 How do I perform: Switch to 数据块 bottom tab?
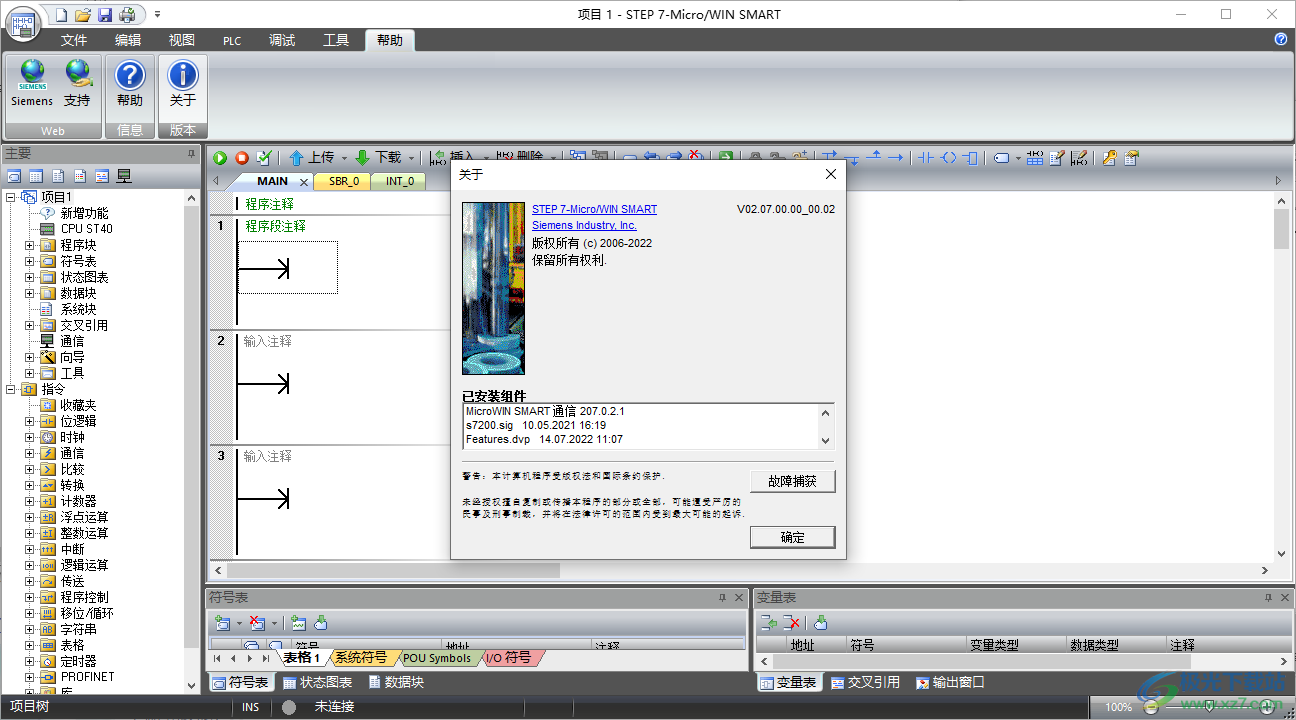pyautogui.click(x=397, y=682)
